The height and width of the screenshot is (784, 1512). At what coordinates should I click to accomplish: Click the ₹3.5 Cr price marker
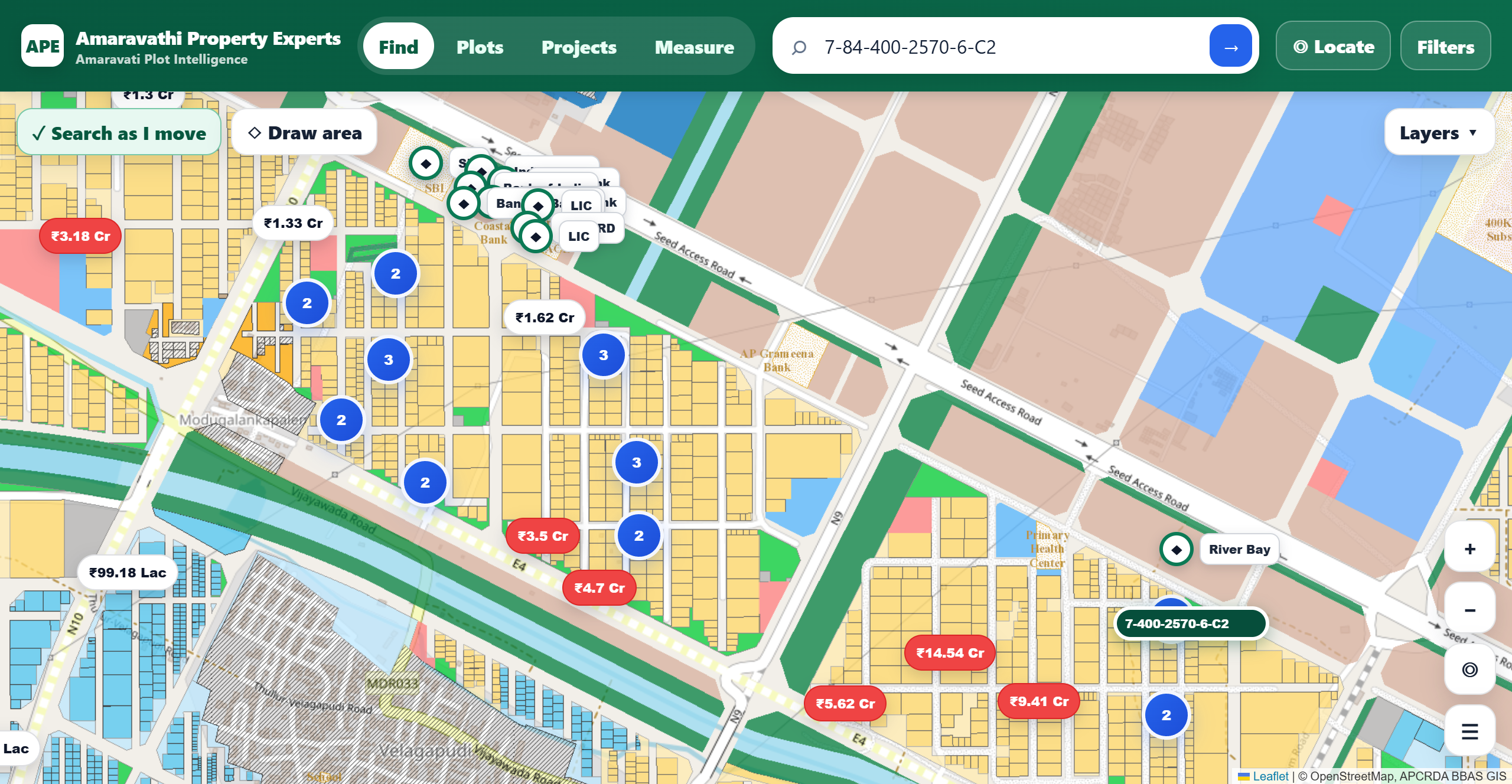coord(543,536)
